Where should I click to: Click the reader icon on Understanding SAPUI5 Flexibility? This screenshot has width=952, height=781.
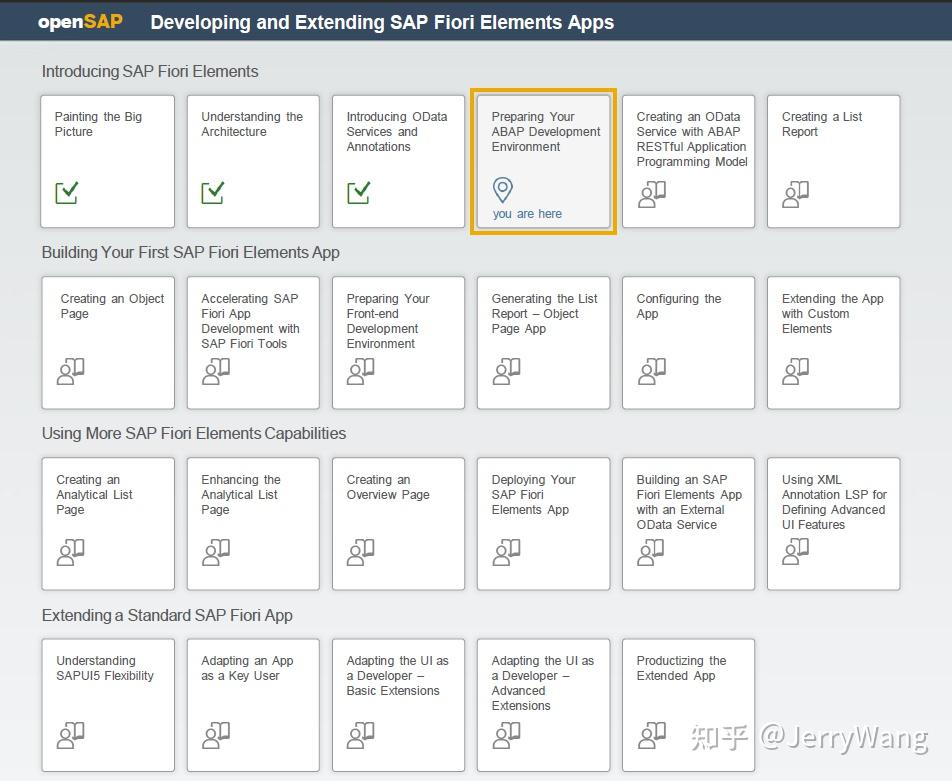point(70,735)
